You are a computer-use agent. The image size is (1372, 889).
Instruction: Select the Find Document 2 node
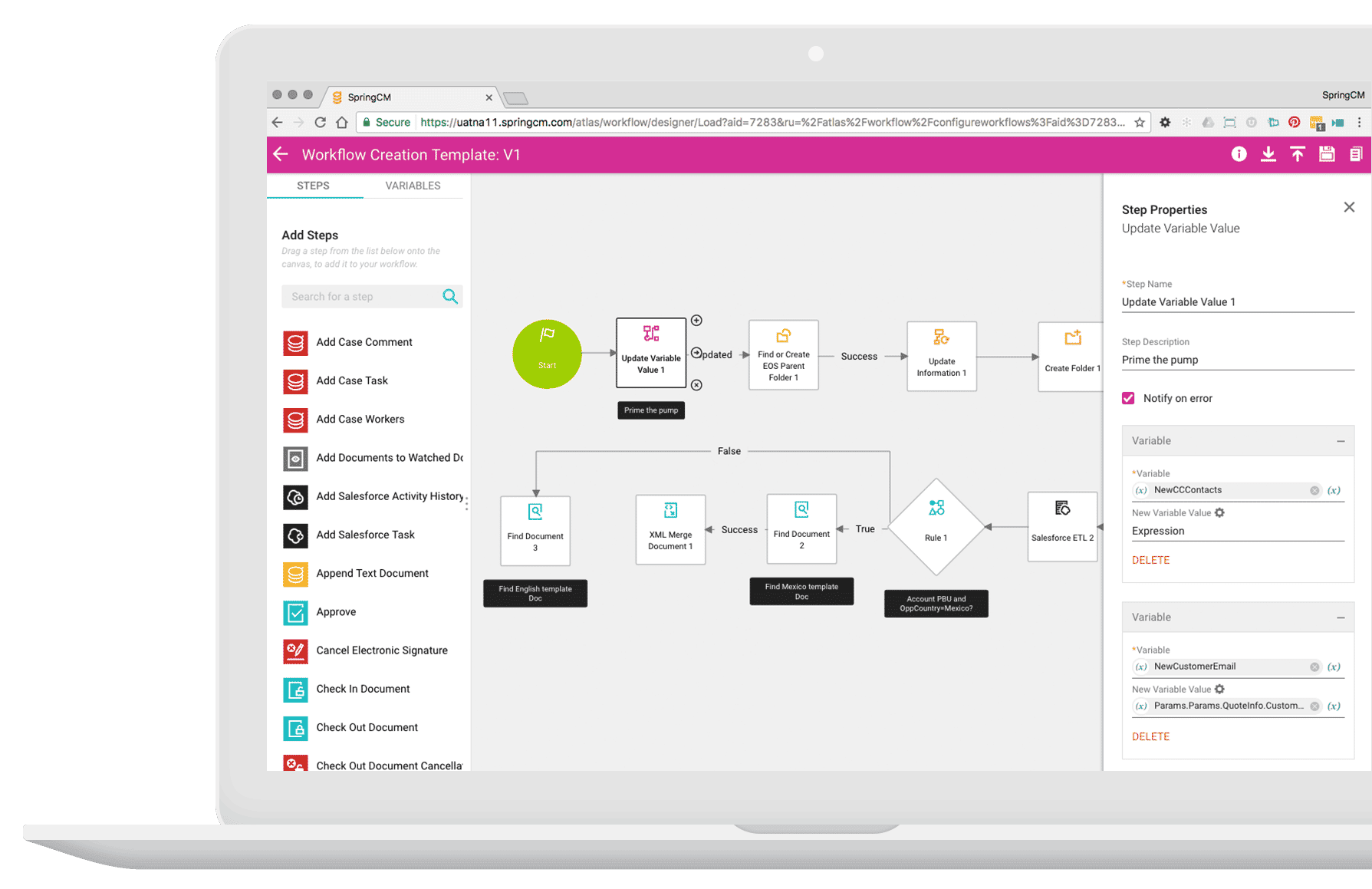pos(801,528)
